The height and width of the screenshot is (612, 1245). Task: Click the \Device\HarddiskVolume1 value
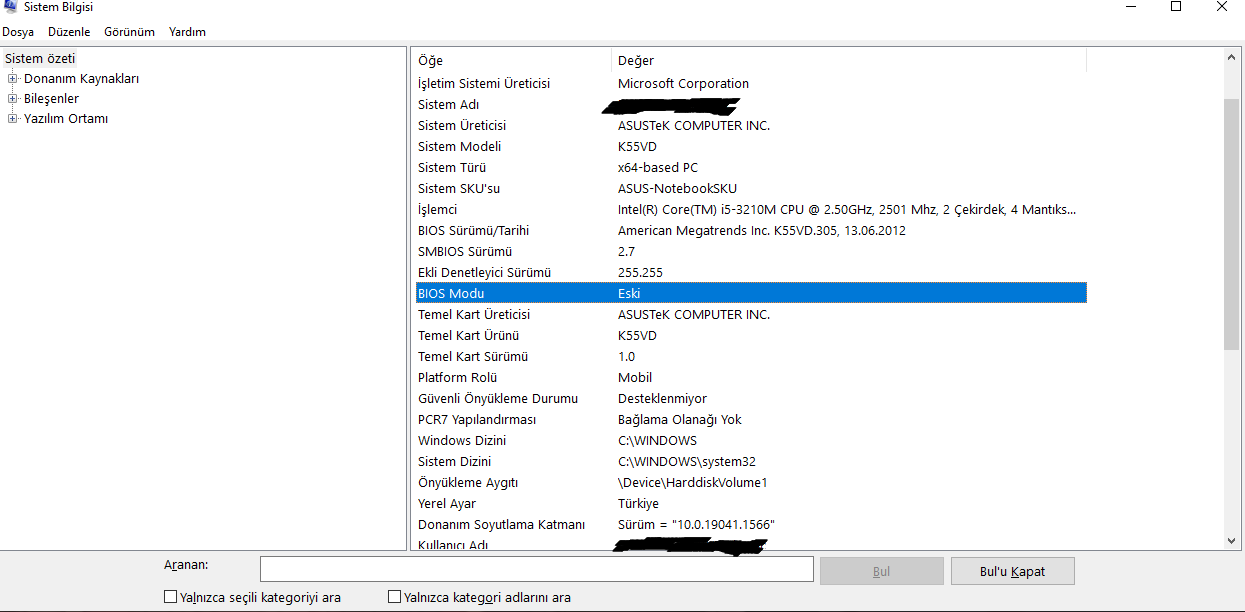(693, 482)
